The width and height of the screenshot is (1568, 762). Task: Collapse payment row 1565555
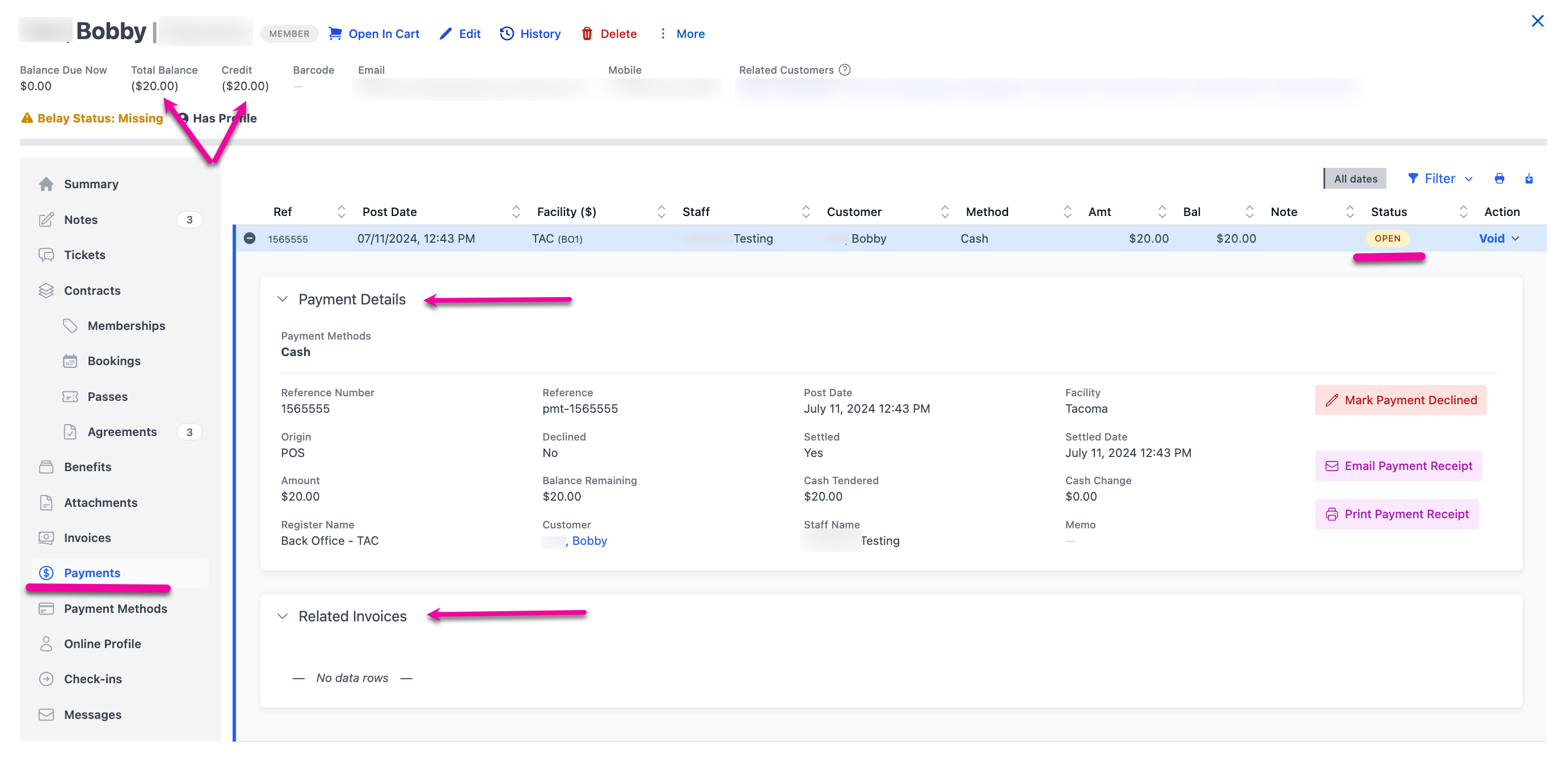click(250, 238)
